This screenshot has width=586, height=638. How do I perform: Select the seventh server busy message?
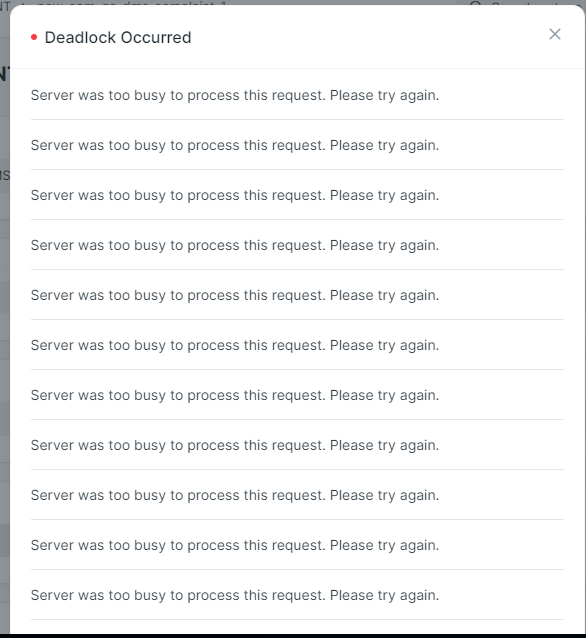click(235, 395)
